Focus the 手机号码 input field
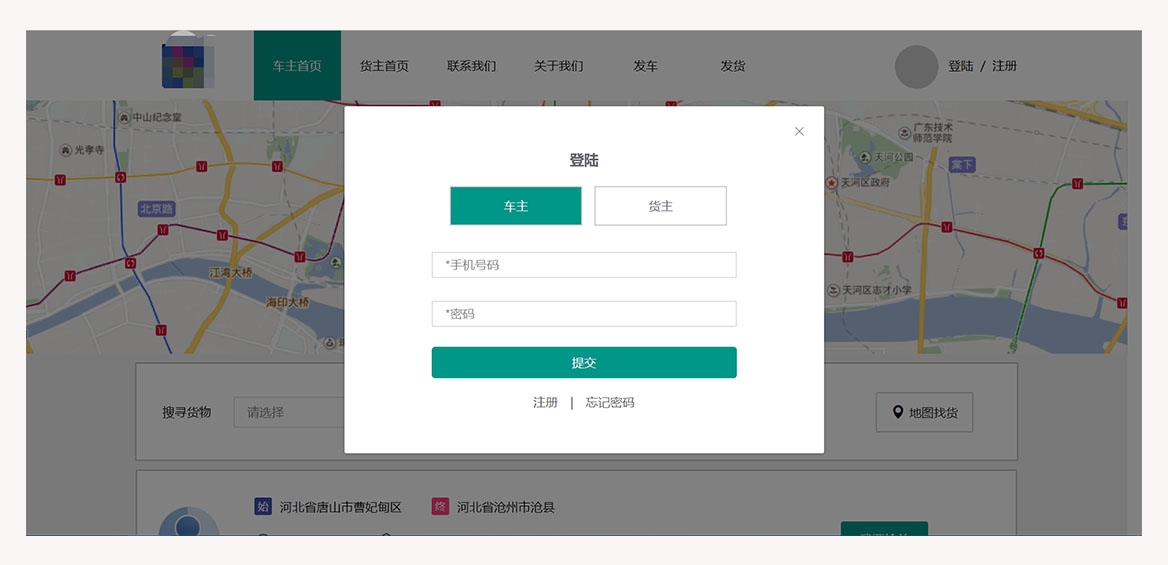 pyautogui.click(x=584, y=265)
